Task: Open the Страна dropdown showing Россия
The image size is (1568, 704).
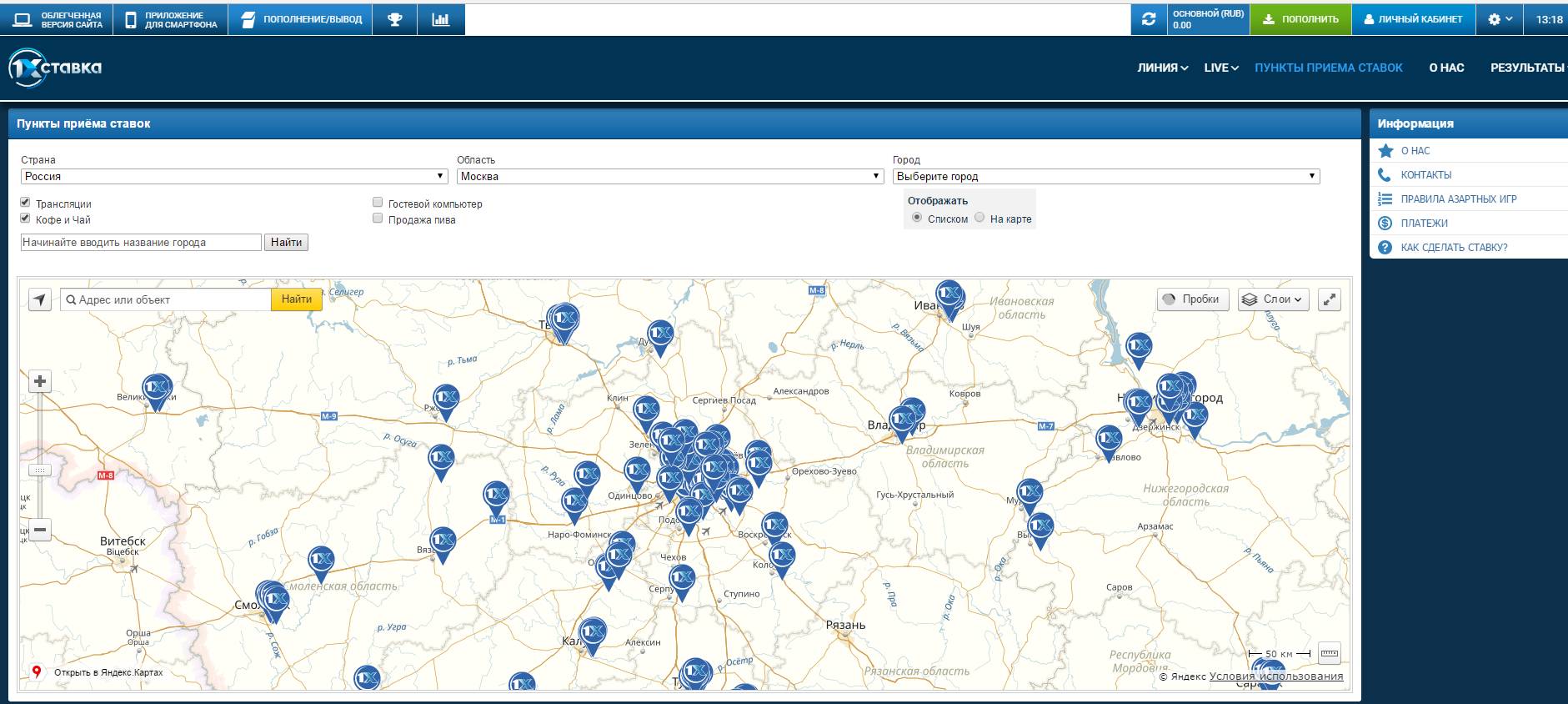Action: [x=235, y=176]
